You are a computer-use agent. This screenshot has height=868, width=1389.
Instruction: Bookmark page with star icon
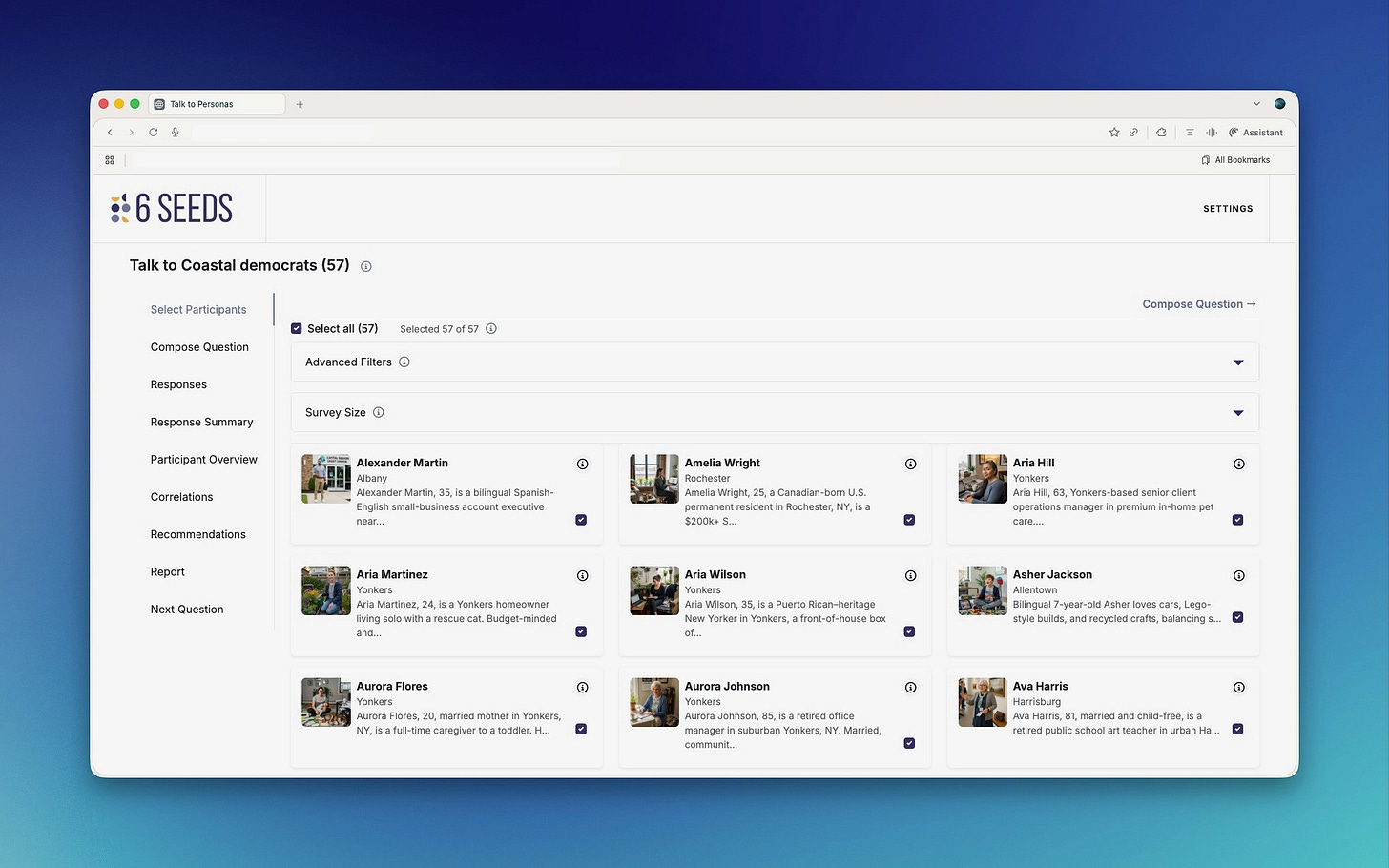1113,133
